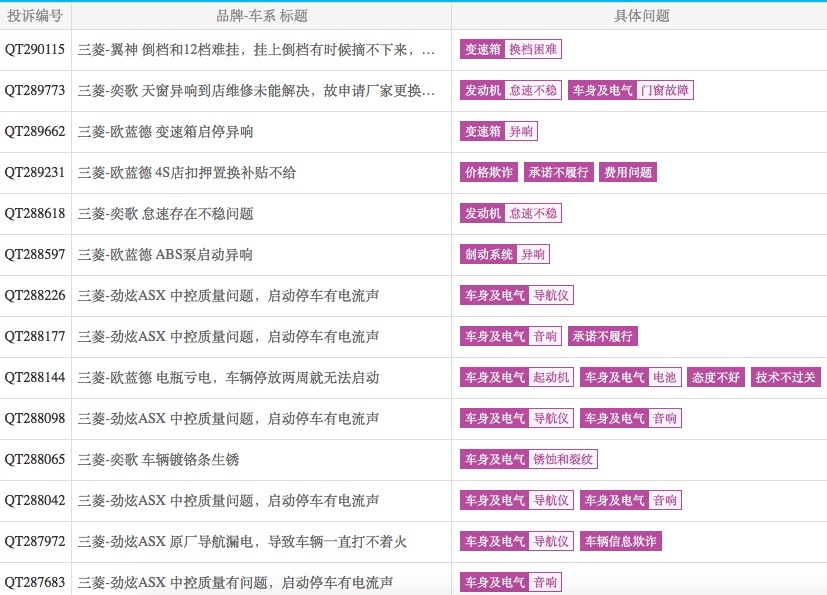Open 4S店扣押置换补贴不给 complaint
827x595 pixels.
(187, 172)
